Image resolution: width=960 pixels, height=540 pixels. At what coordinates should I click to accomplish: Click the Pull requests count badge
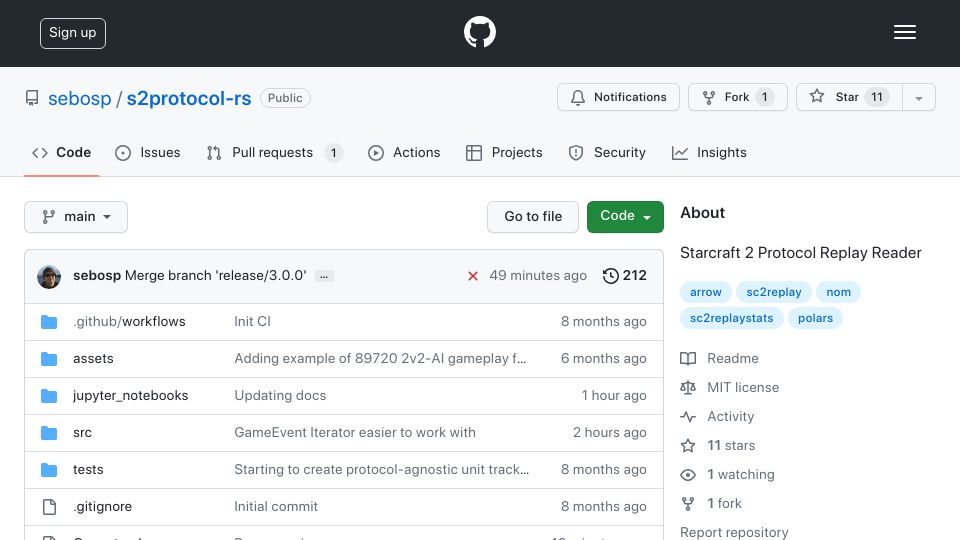coord(334,153)
